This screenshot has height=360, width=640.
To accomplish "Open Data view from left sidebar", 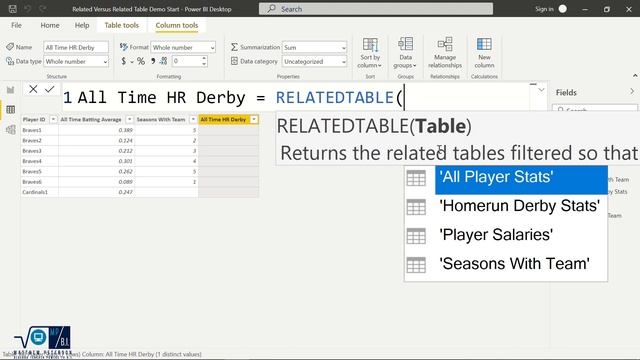I will pos(11,109).
